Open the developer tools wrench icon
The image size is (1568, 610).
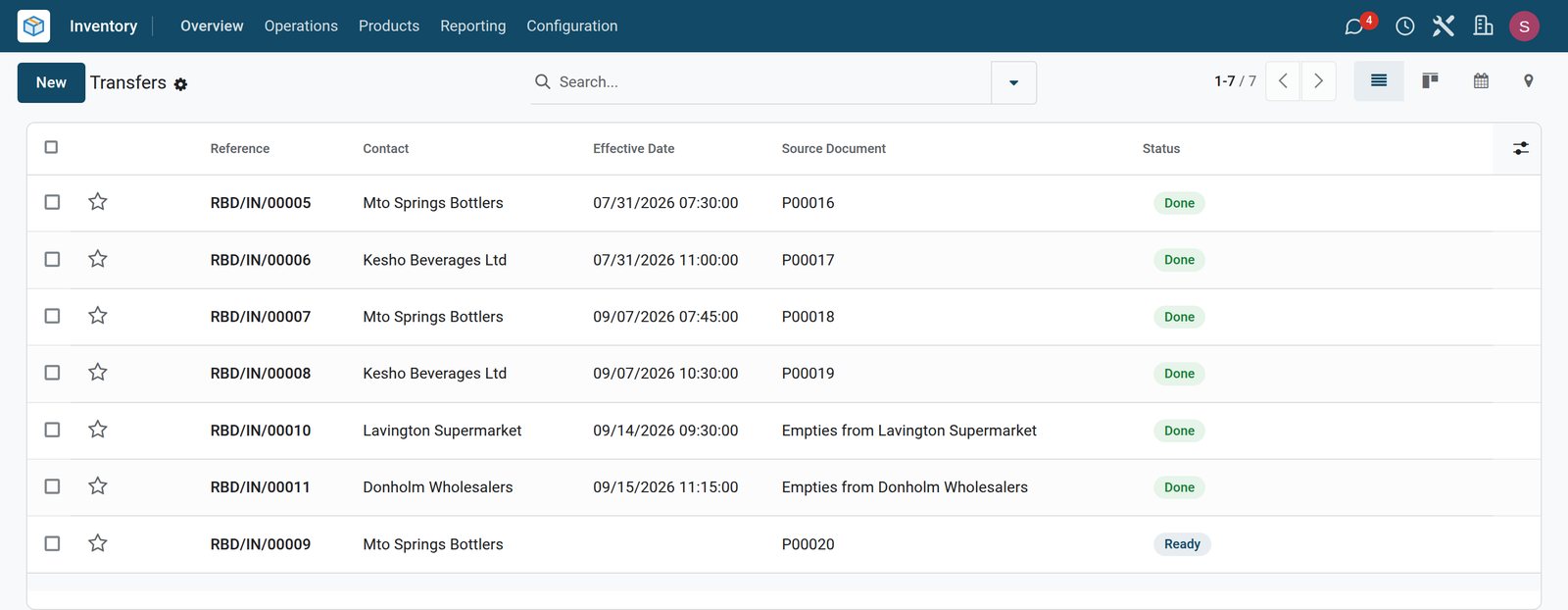[x=1444, y=26]
